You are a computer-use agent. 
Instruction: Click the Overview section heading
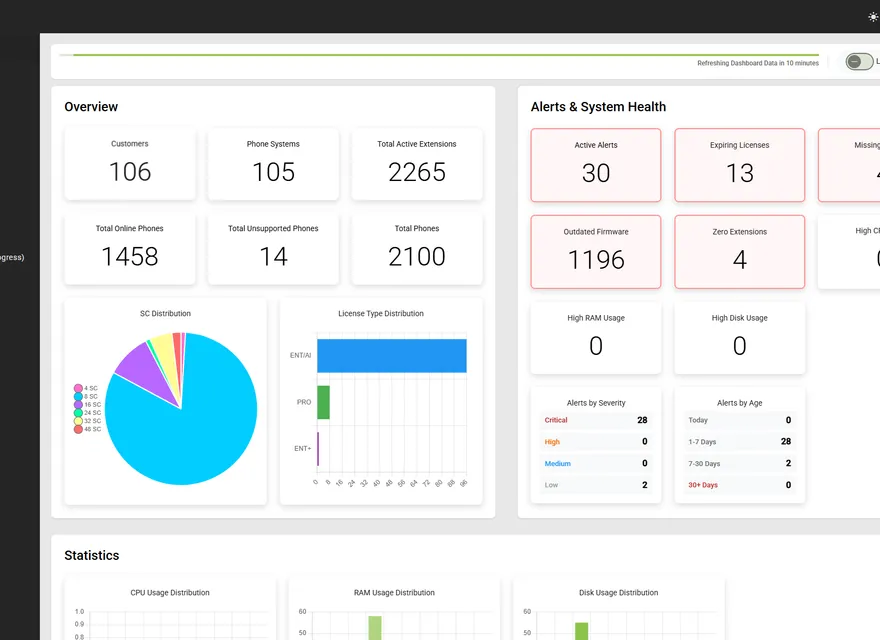tap(91, 107)
